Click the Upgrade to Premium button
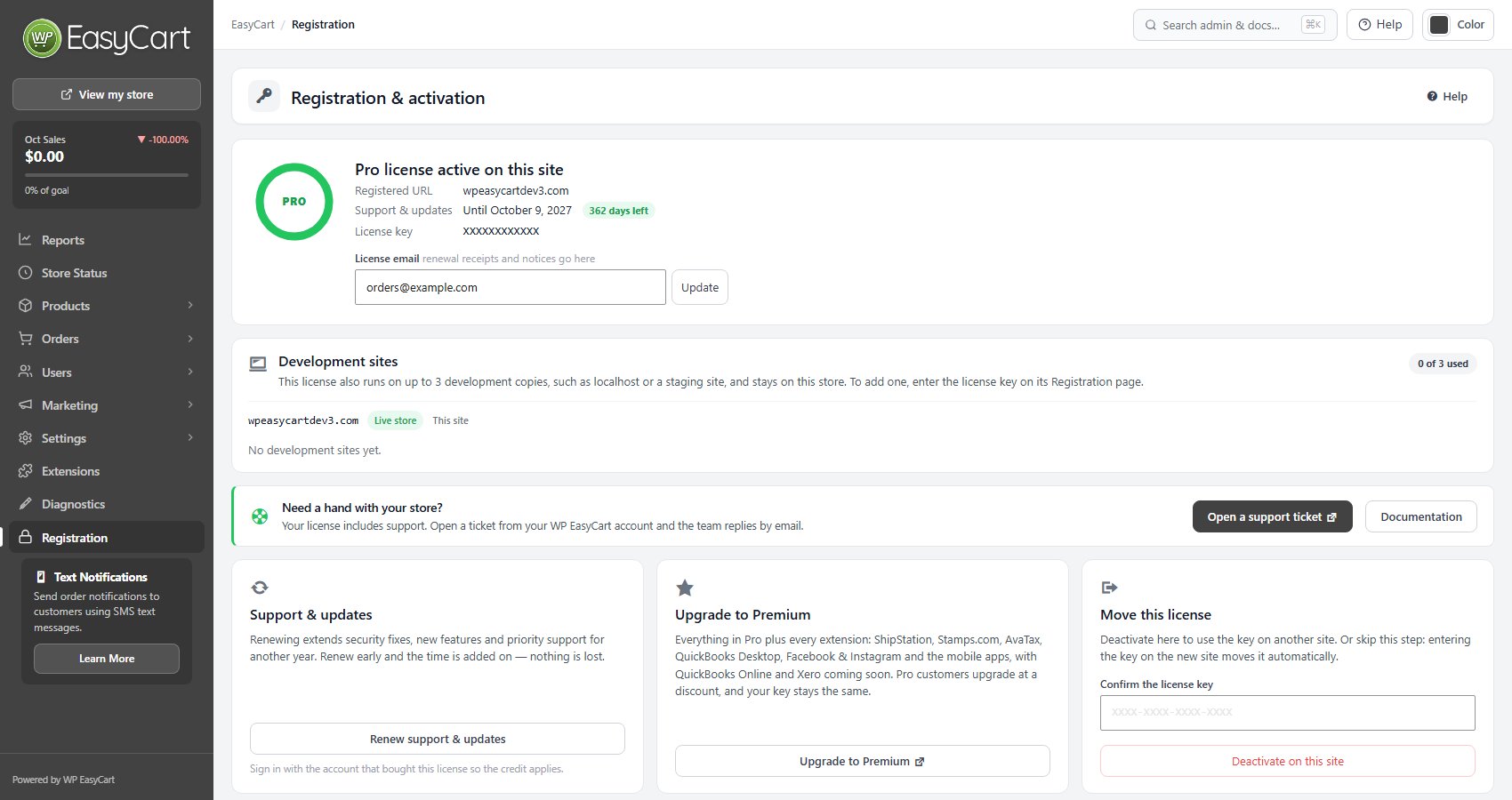Screen dimensions: 1512x800 click(x=863, y=761)
